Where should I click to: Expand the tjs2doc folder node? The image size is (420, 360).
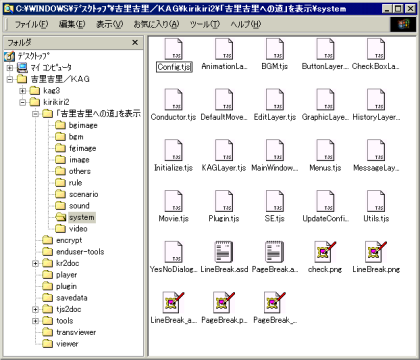pyautogui.click(x=35, y=309)
